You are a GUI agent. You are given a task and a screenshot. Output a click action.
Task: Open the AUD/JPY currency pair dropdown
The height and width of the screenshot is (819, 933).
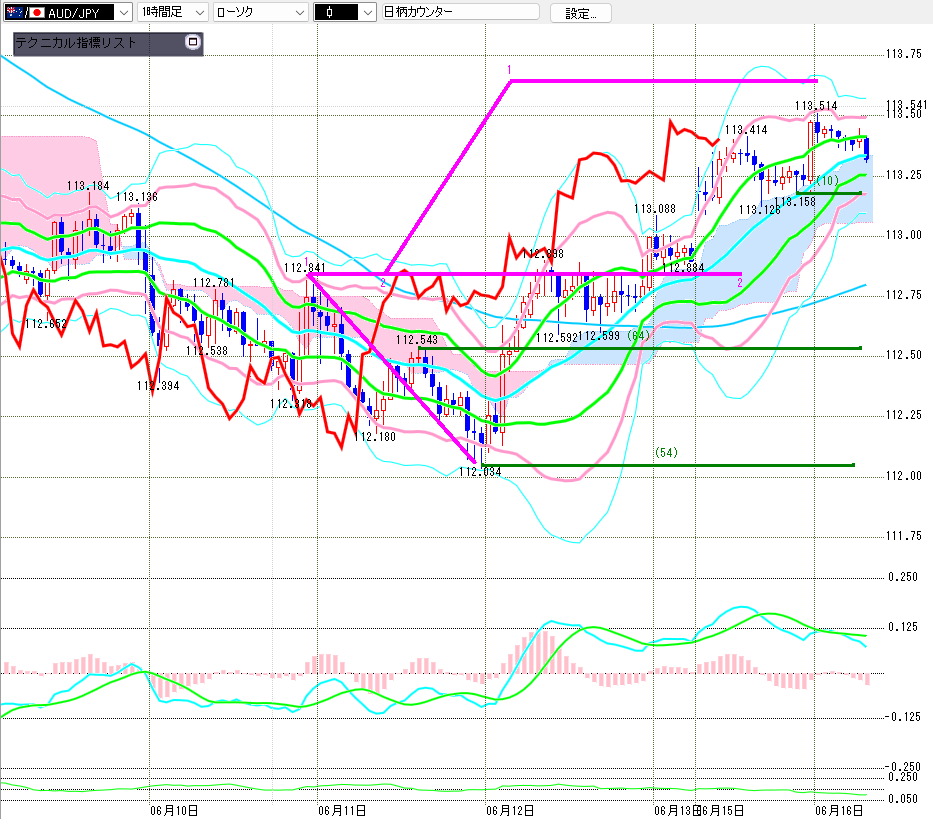pyautogui.click(x=68, y=12)
